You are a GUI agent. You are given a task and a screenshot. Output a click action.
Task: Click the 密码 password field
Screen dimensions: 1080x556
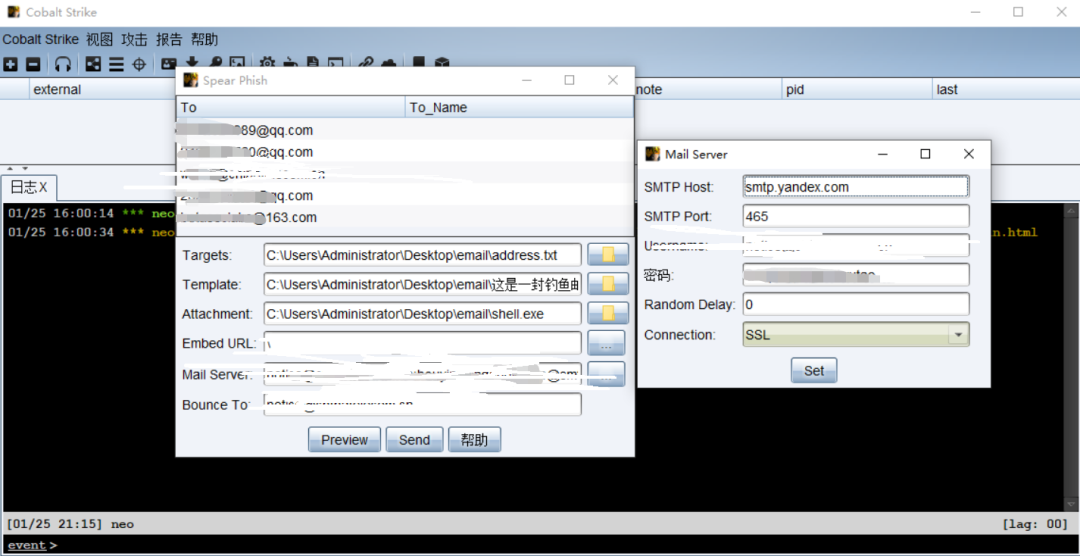pyautogui.click(x=856, y=275)
